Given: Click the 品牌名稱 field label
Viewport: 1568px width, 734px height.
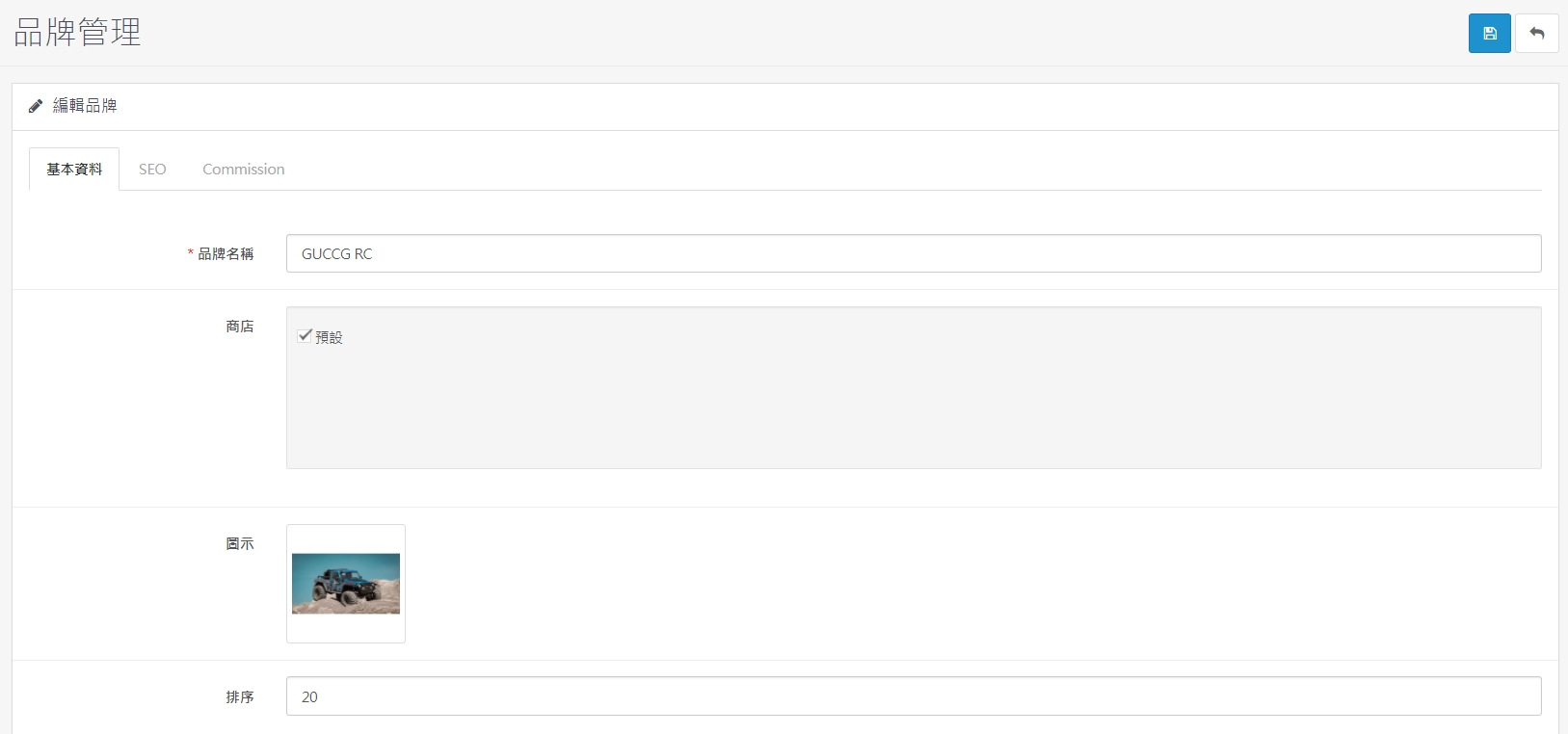Looking at the screenshot, I should tap(226, 253).
